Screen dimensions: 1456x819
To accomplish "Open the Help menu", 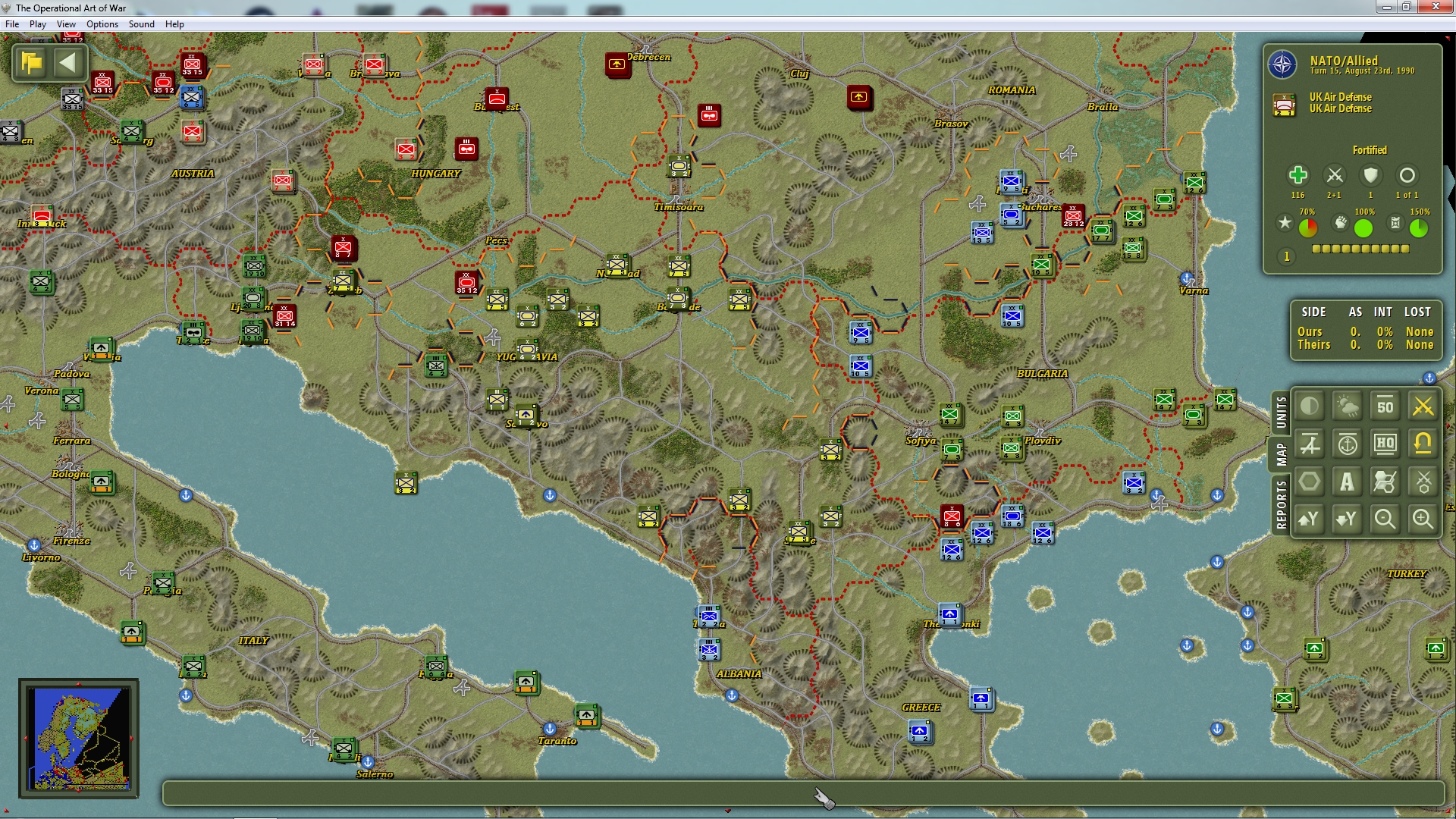I will pyautogui.click(x=174, y=24).
